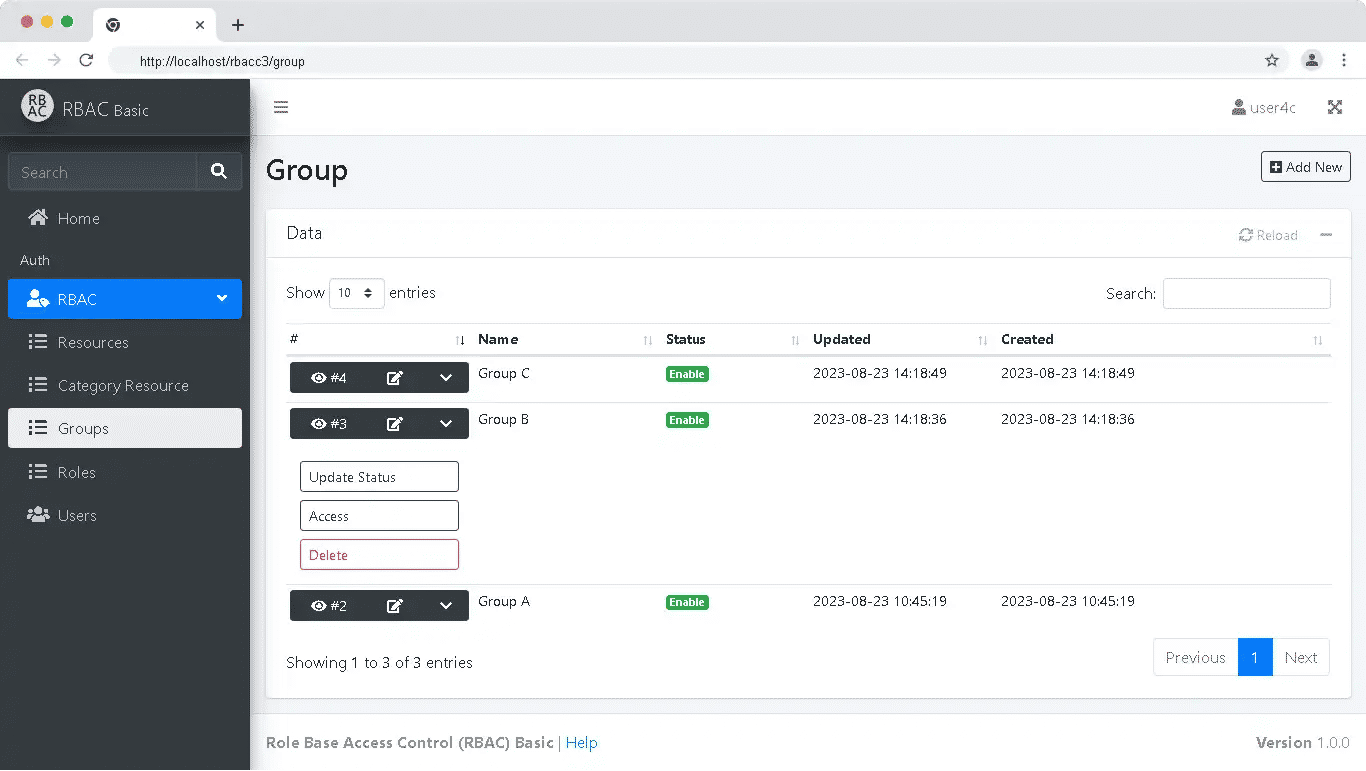Open the Show entries count dropdown
The width and height of the screenshot is (1366, 771).
[357, 293]
